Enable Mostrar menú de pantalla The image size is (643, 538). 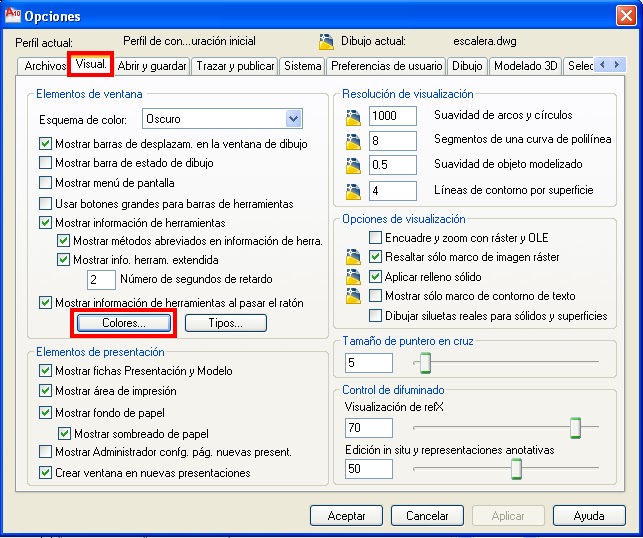45,182
